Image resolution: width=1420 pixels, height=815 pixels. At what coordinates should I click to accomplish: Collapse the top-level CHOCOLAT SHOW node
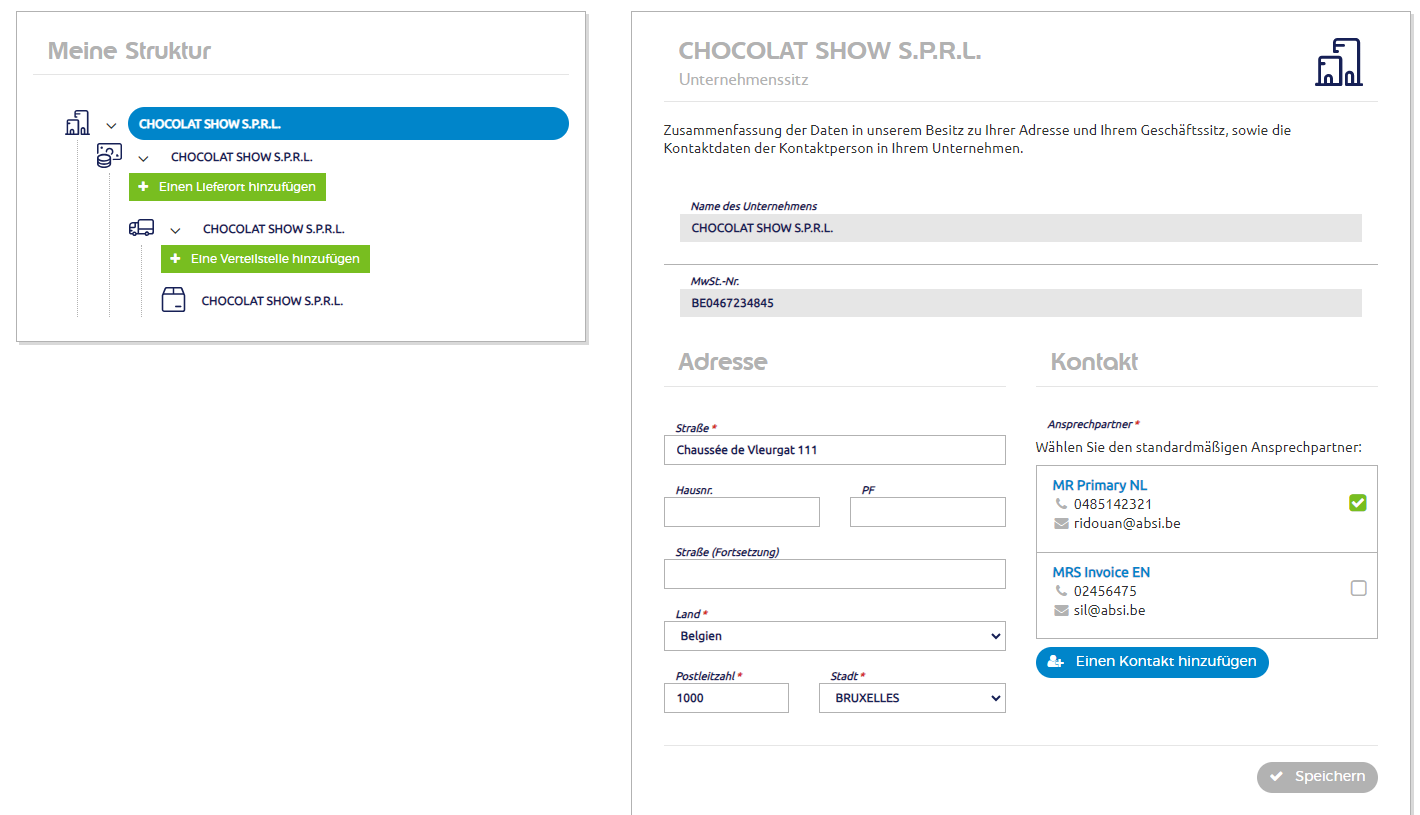point(111,126)
